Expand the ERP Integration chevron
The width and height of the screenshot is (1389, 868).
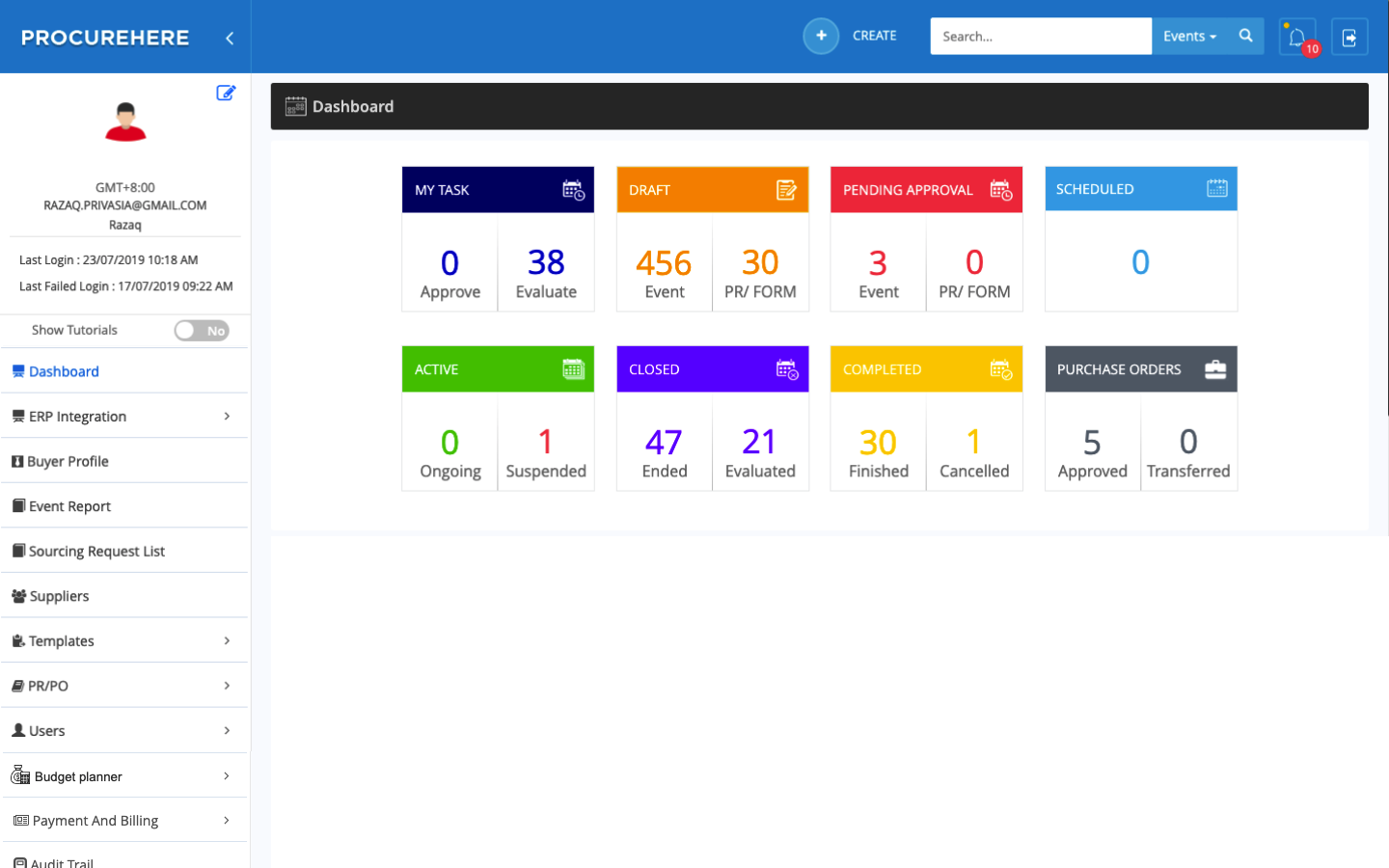[x=227, y=416]
